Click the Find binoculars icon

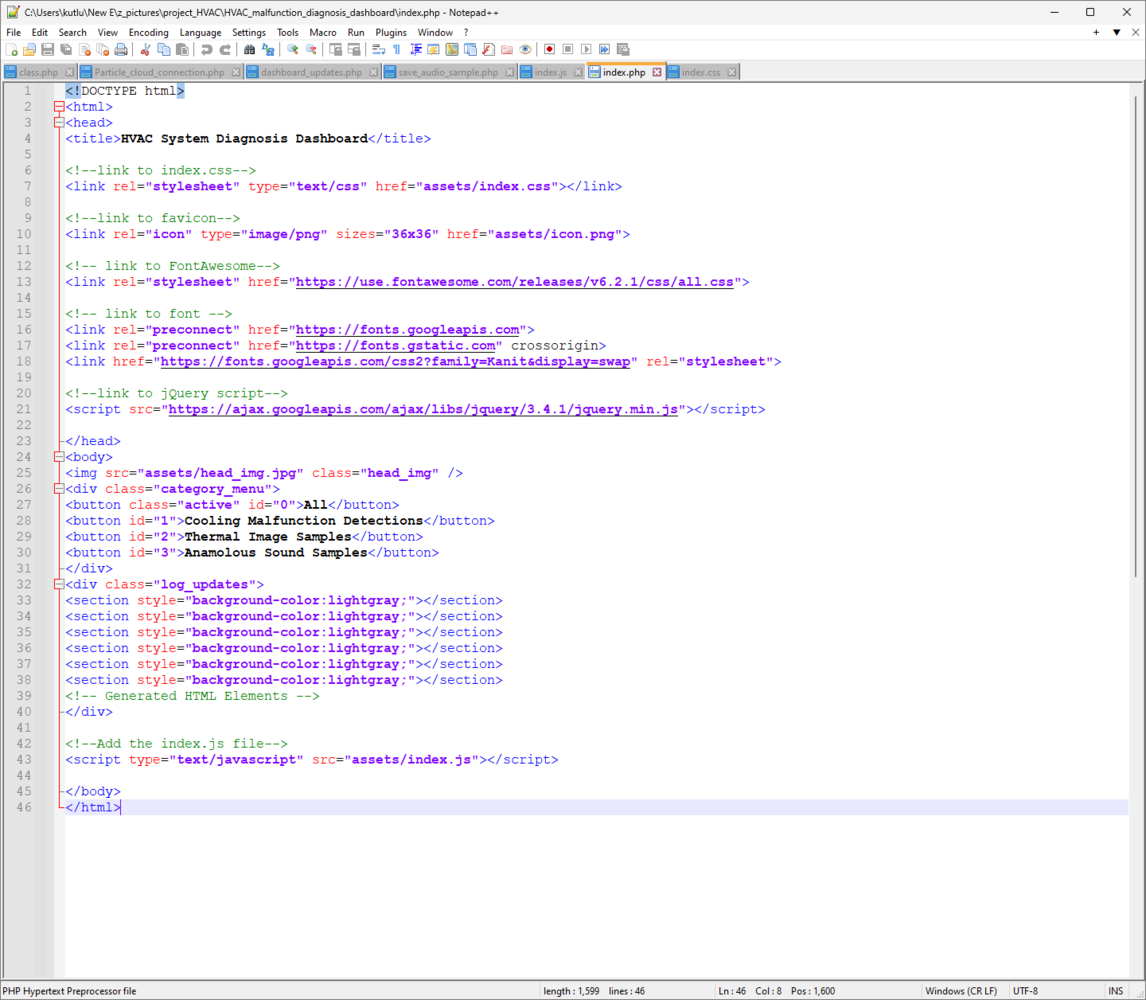[x=250, y=49]
